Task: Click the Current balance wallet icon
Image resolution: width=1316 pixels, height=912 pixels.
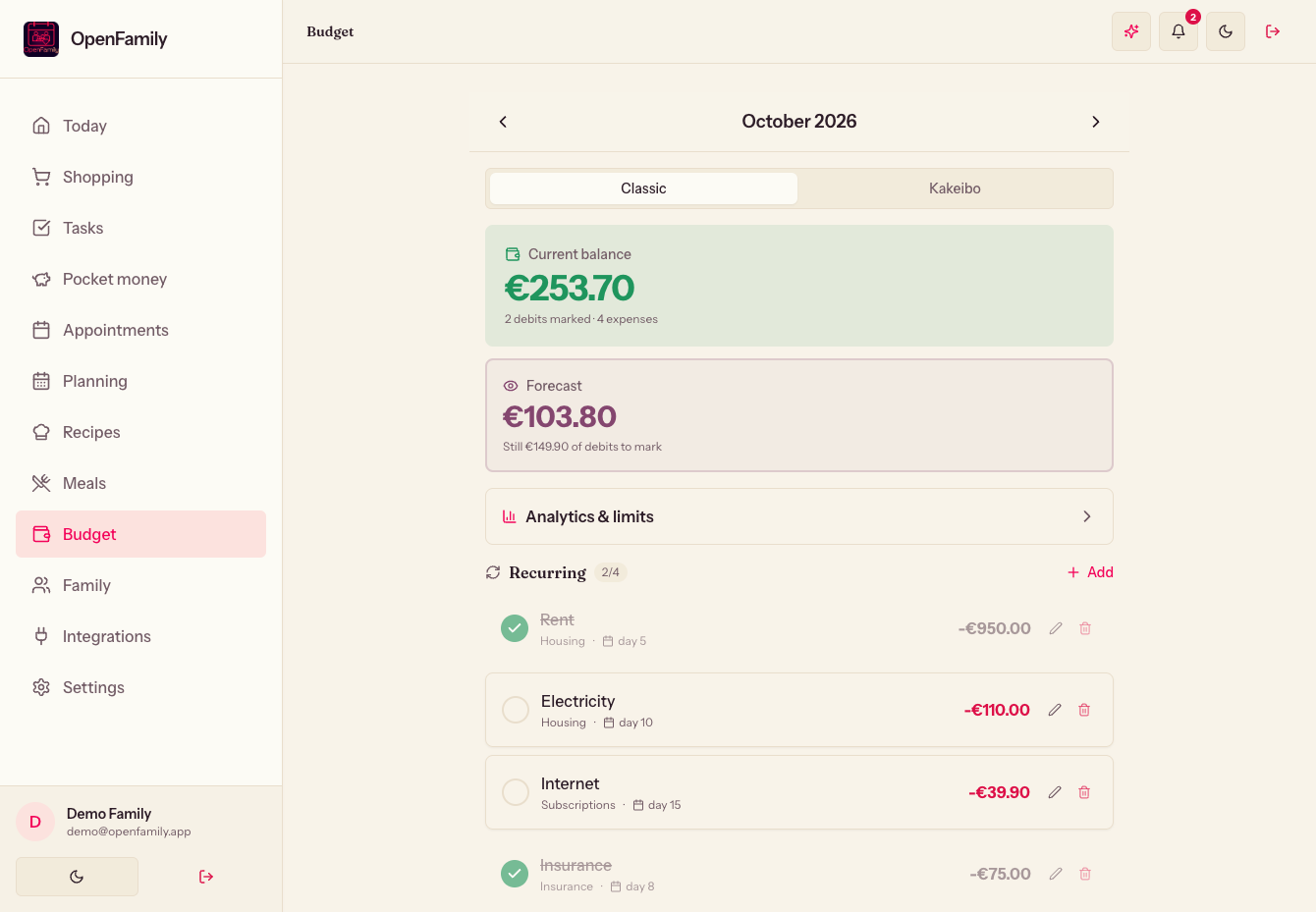Action: [513, 254]
